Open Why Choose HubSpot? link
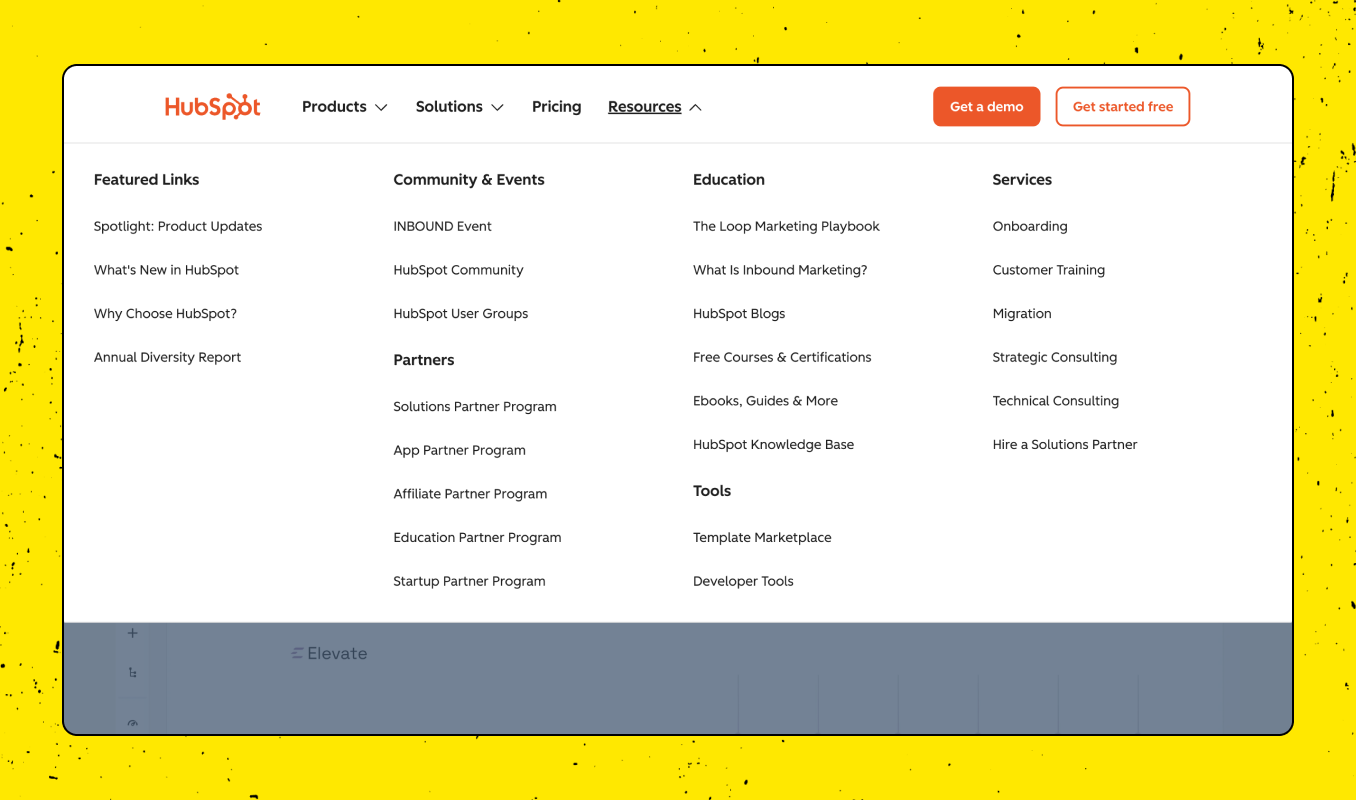 tap(165, 314)
